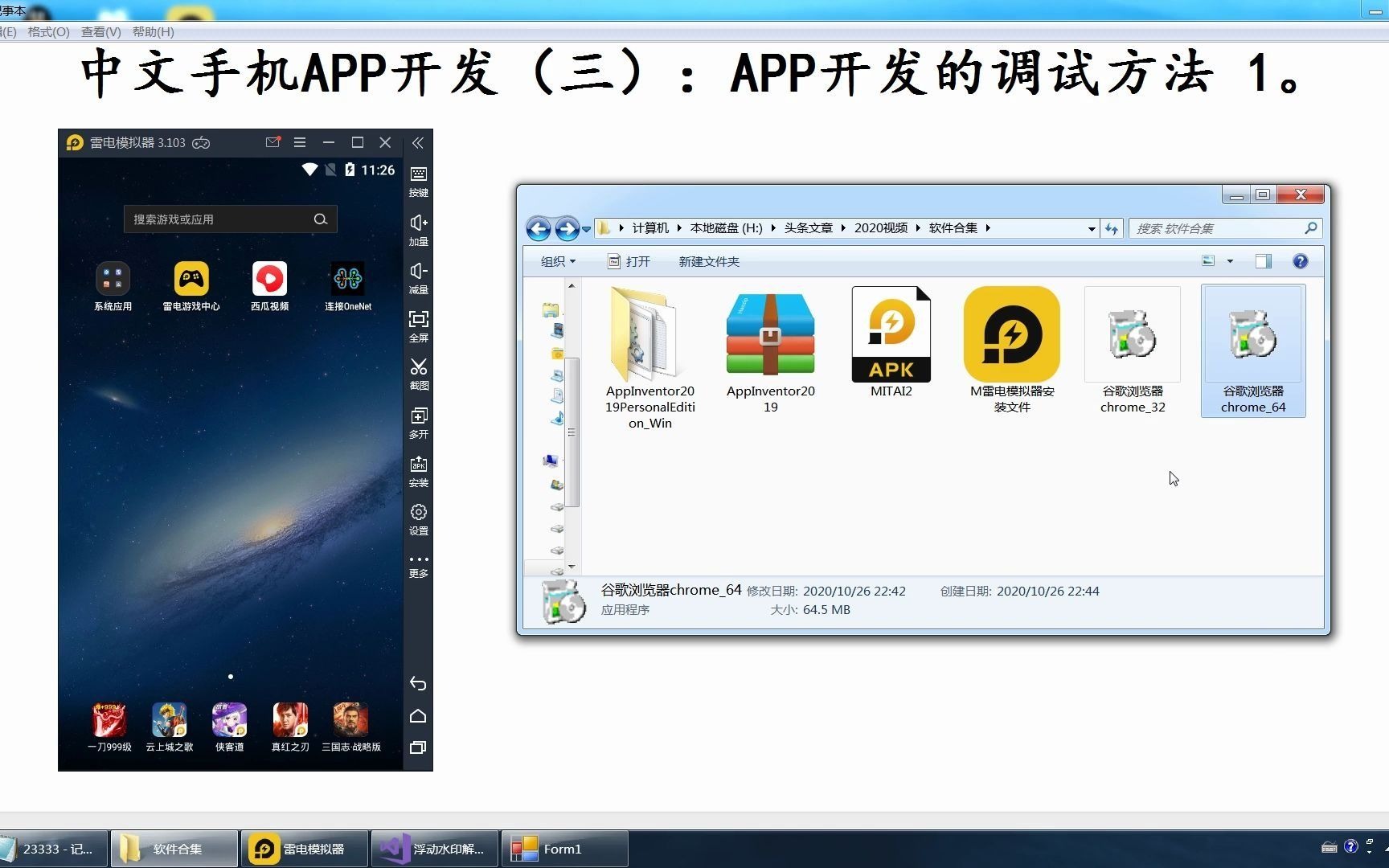Launch 雷电游戏中心 app
This screenshot has height=868, width=1389.
(191, 286)
